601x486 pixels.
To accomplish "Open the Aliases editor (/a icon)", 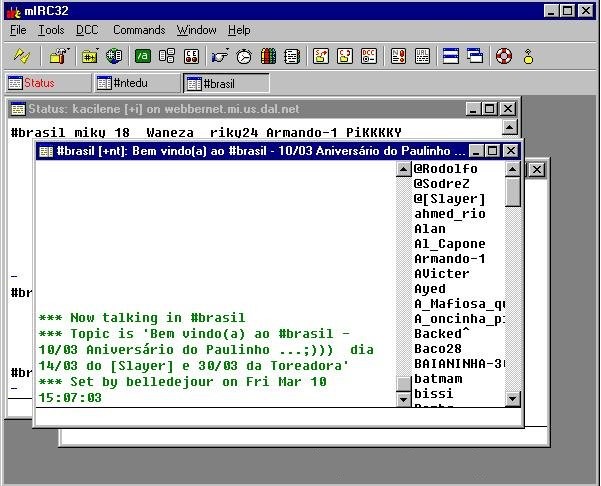I will coord(143,56).
